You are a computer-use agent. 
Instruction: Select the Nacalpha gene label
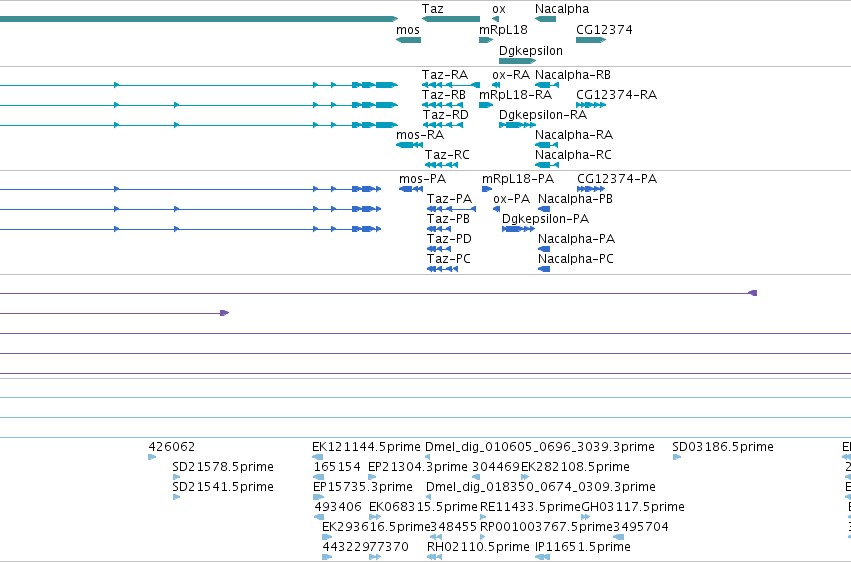click(x=562, y=9)
